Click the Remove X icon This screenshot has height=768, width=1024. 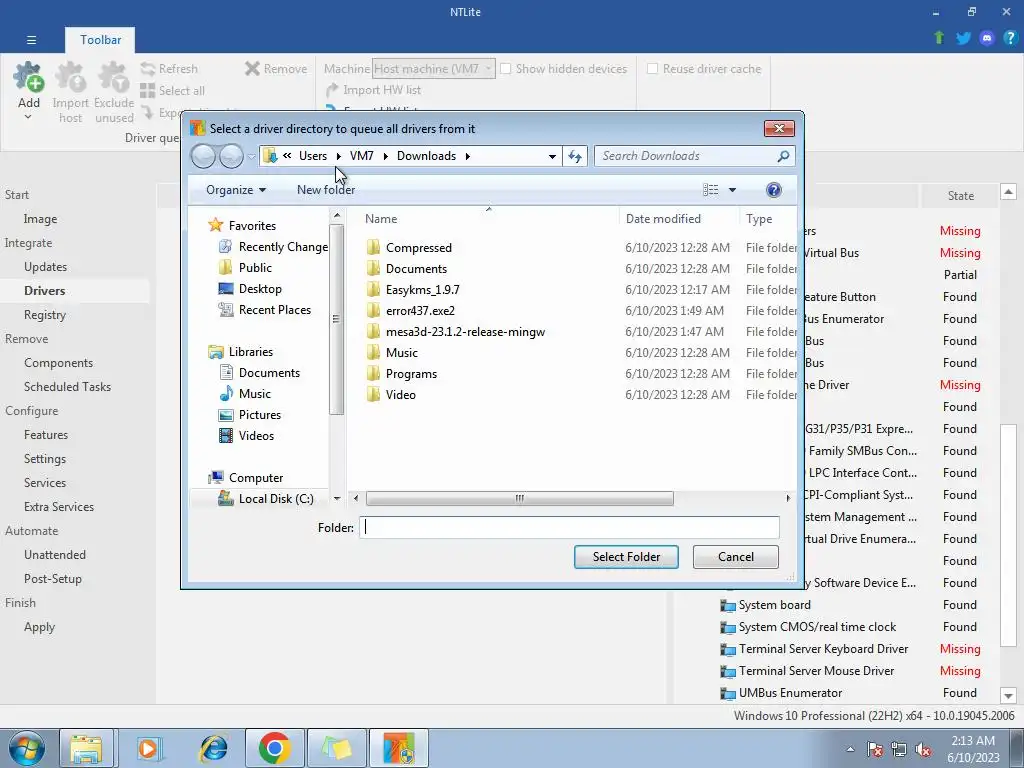[x=252, y=69]
